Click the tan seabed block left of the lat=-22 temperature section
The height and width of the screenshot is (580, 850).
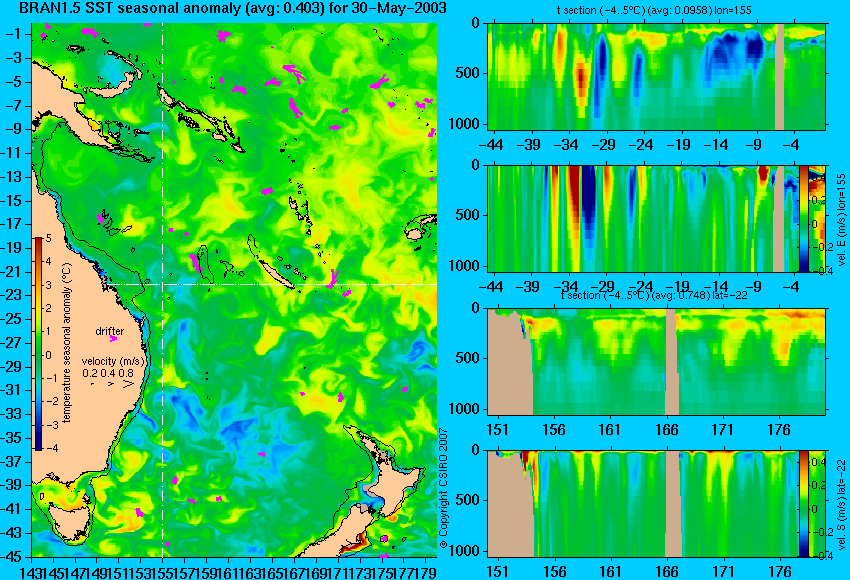[510, 366]
